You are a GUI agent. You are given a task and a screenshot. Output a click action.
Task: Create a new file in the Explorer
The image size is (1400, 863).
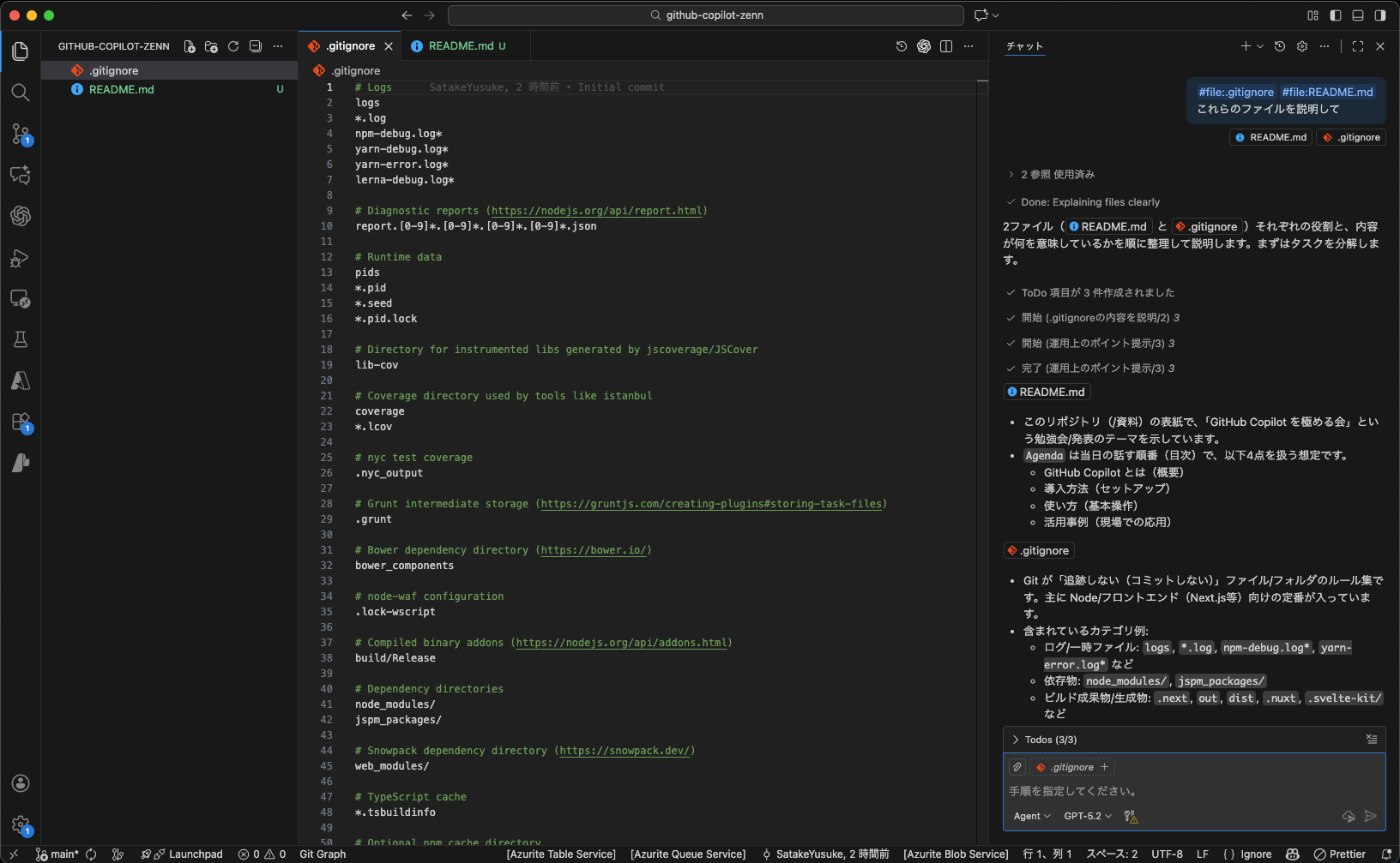click(x=189, y=46)
